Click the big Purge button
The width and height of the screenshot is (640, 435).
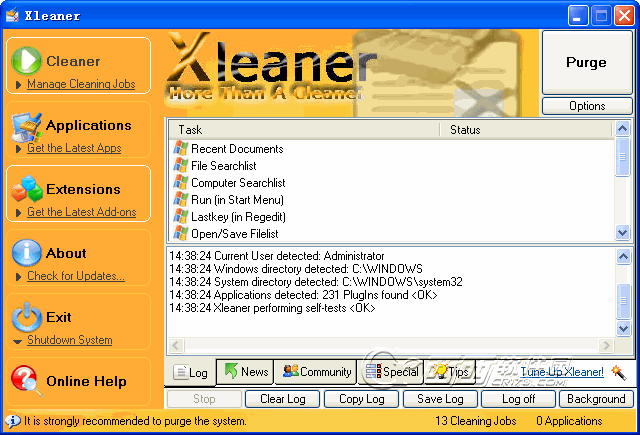(587, 62)
